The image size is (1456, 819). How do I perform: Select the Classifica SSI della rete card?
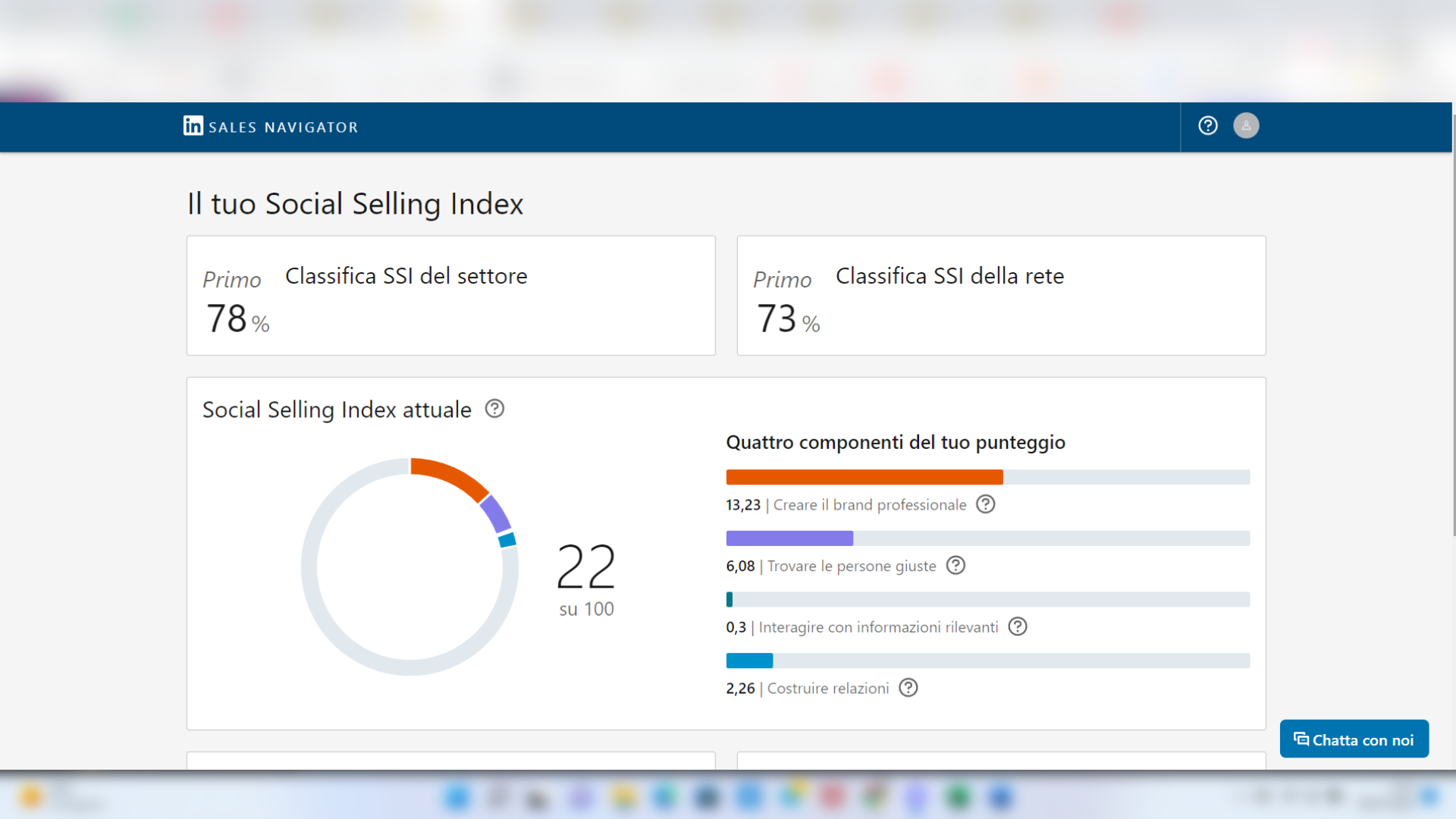[1000, 295]
